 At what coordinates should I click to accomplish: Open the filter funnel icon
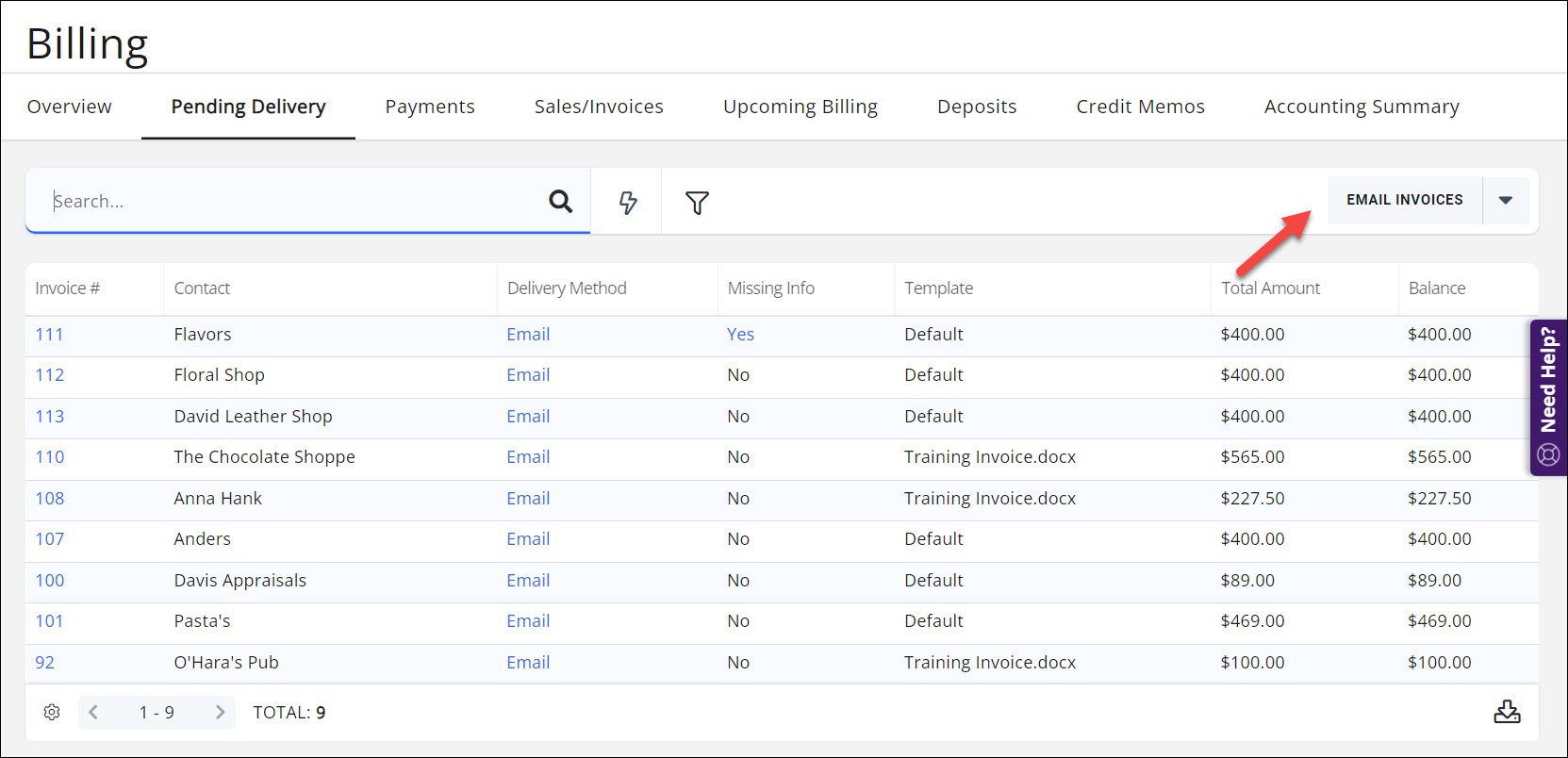697,203
